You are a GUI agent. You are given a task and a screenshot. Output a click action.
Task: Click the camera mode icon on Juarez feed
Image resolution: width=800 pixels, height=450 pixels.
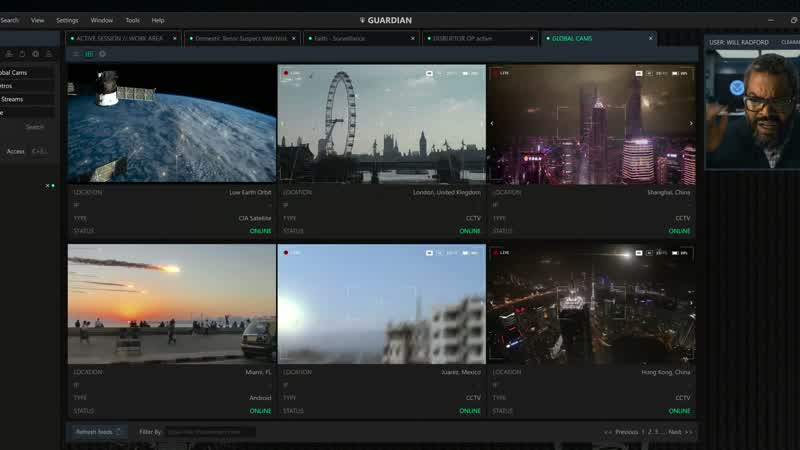pyautogui.click(x=429, y=253)
